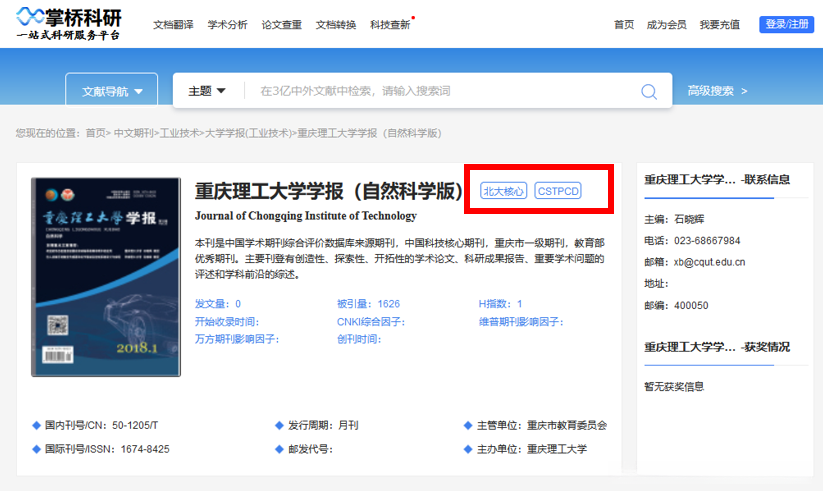Click 开始收录时间 label
The height and width of the screenshot is (491, 823).
point(227,321)
